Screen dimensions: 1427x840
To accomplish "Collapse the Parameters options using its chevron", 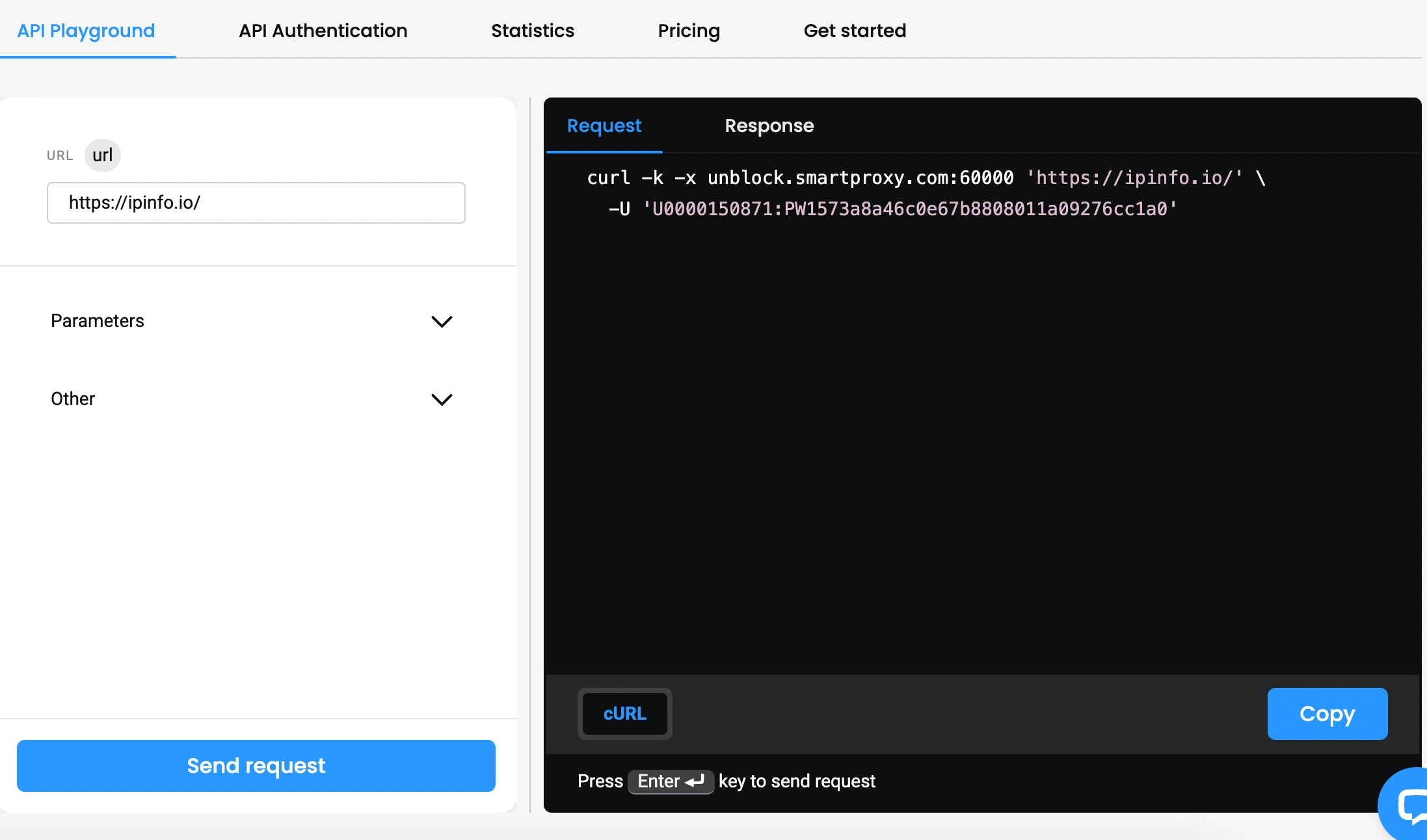I will click(x=442, y=322).
